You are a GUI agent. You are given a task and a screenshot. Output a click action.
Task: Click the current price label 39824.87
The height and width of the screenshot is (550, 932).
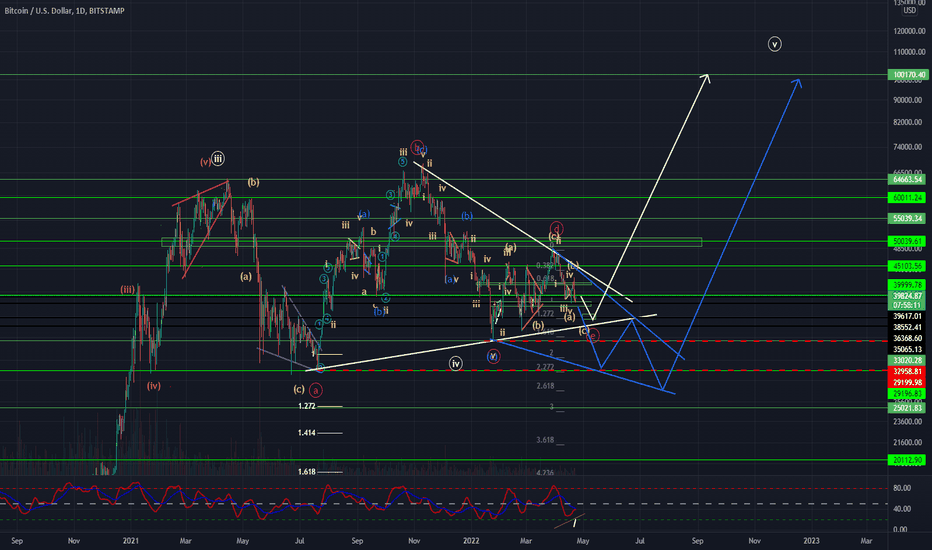[x=907, y=296]
